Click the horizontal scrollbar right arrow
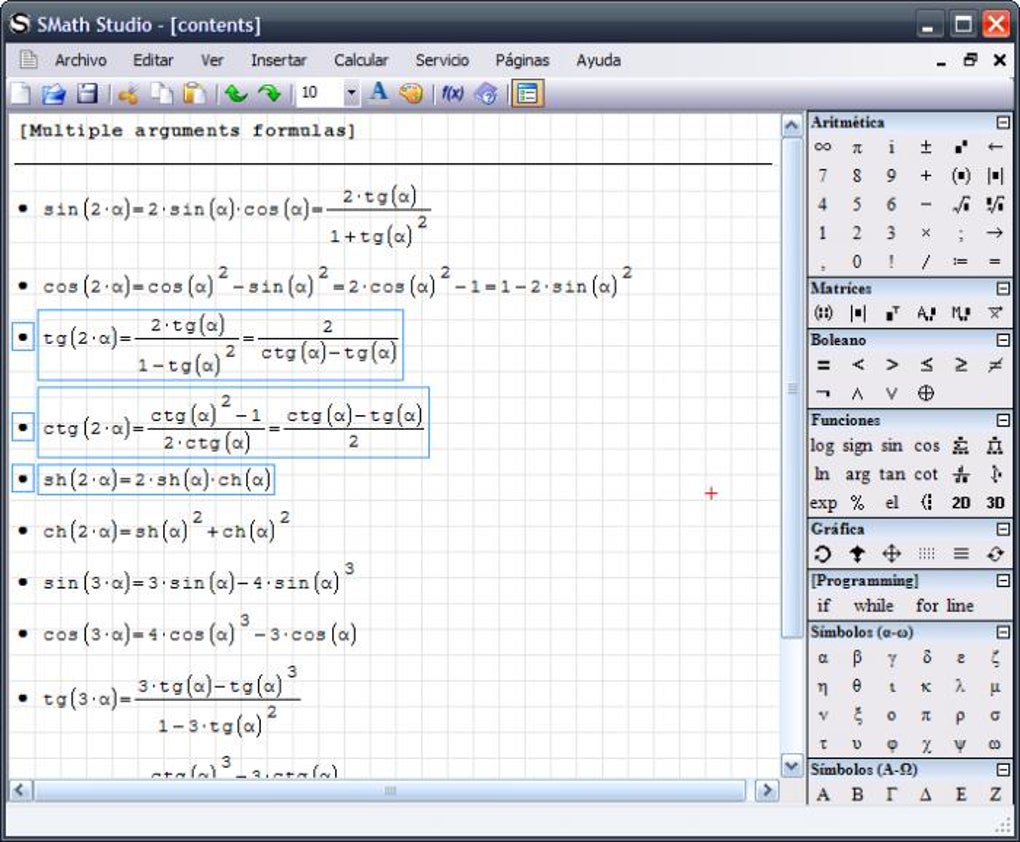This screenshot has height=842, width=1020. click(767, 791)
